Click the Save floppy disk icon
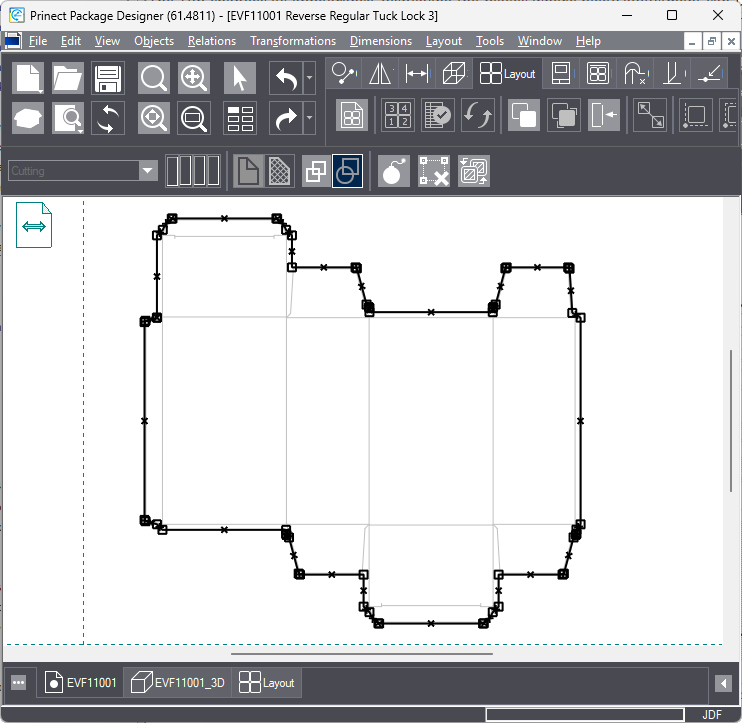This screenshot has width=742, height=723. 108,78
